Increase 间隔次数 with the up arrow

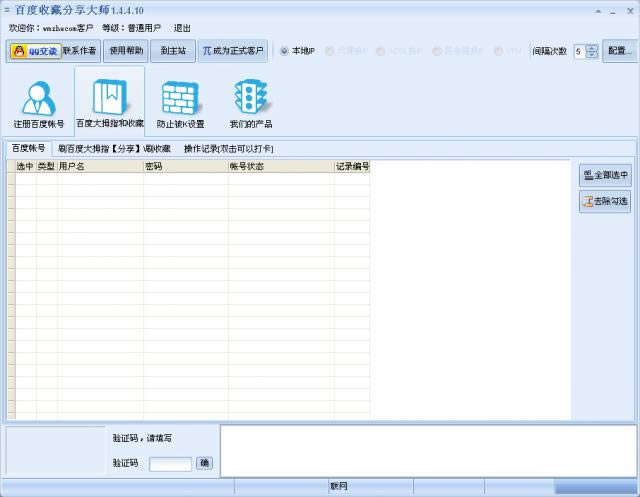point(592,48)
